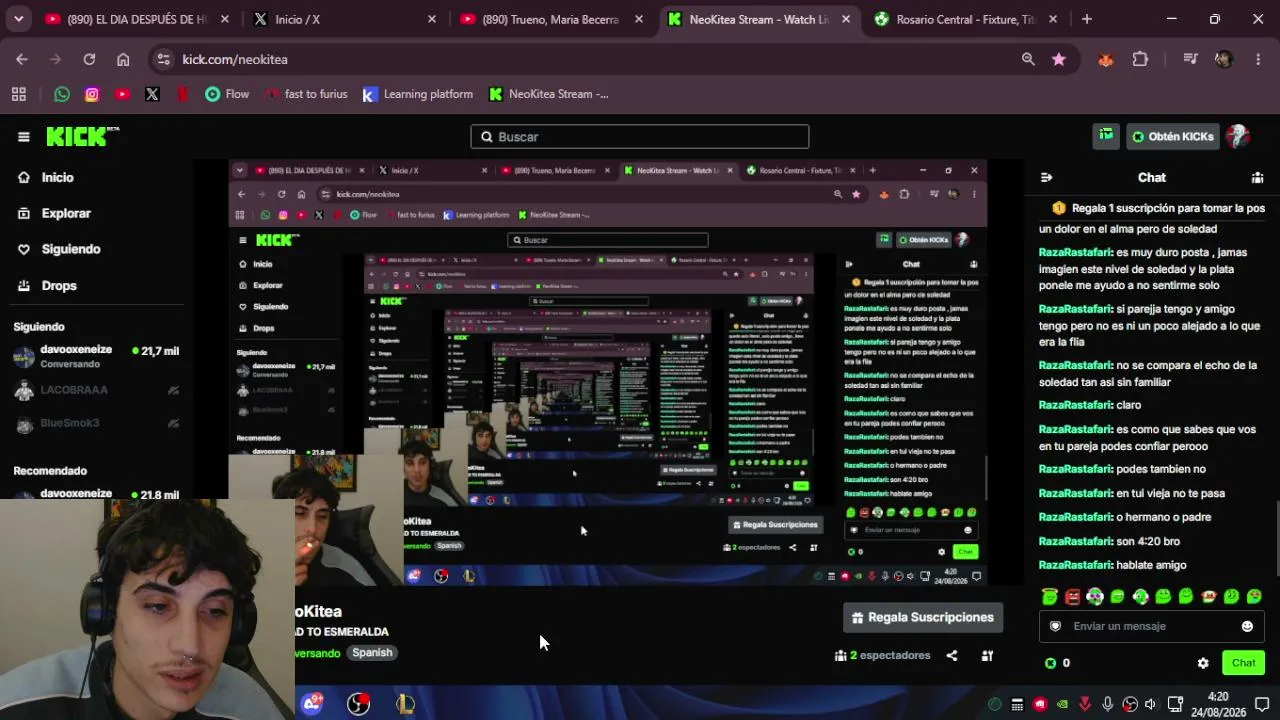Open the NeoKitea Stream bookmark
Image resolution: width=1280 pixels, height=720 pixels.
(548, 94)
